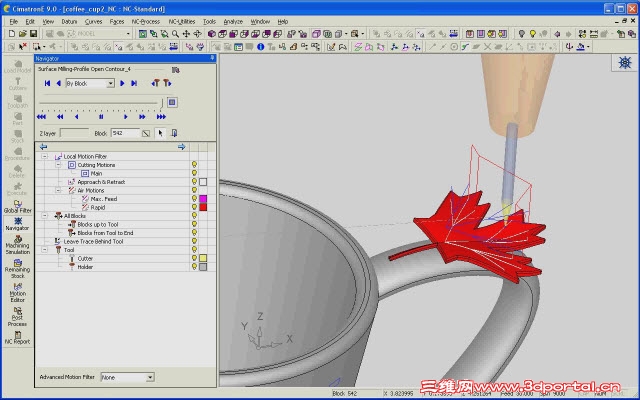Toggle visibility bulb for Leave Trace Behind Tool
Image resolution: width=640 pixels, height=400 pixels.
(x=194, y=241)
